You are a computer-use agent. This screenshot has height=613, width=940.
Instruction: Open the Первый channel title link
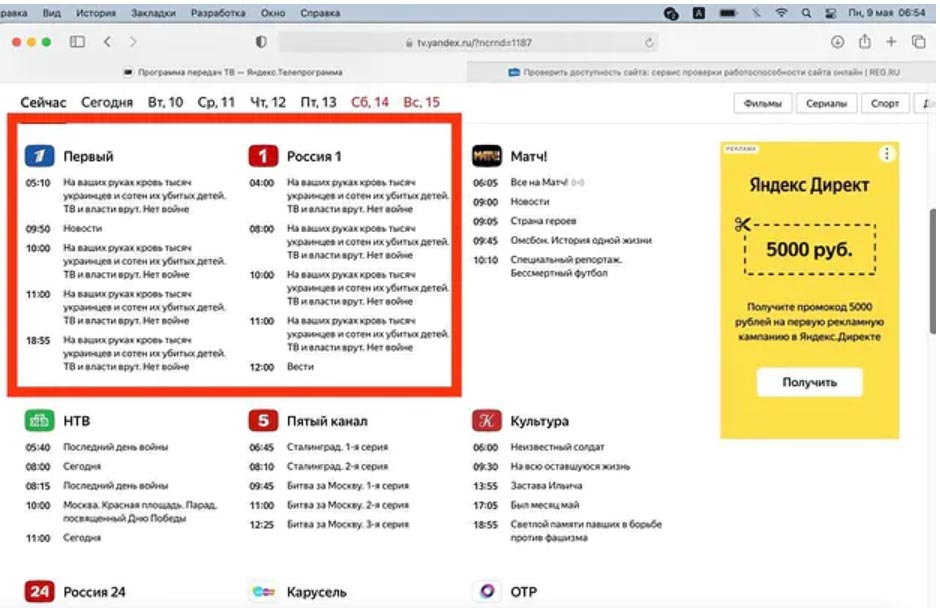point(88,156)
